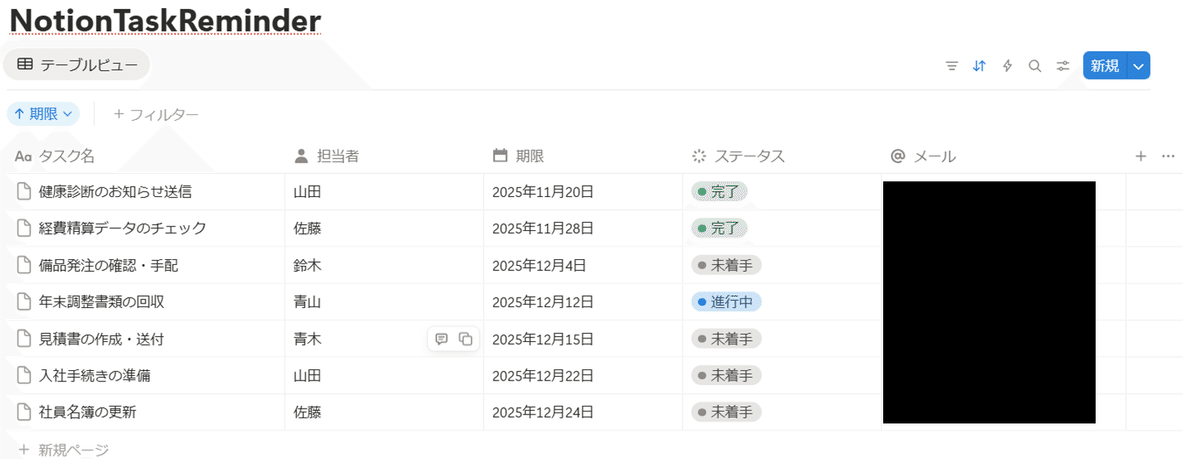Click the ステータス column header

(749, 156)
